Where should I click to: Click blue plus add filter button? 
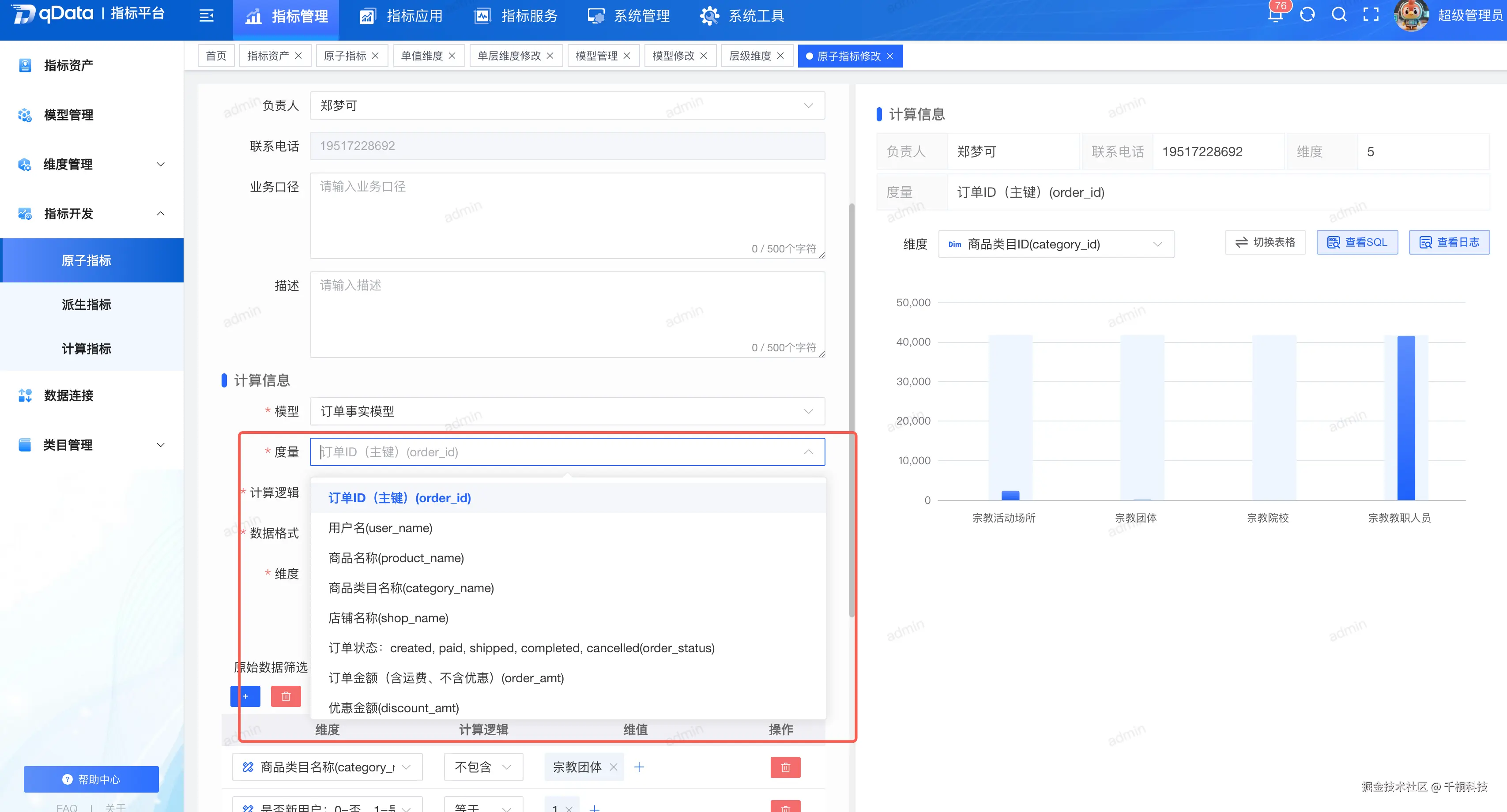pos(245,696)
